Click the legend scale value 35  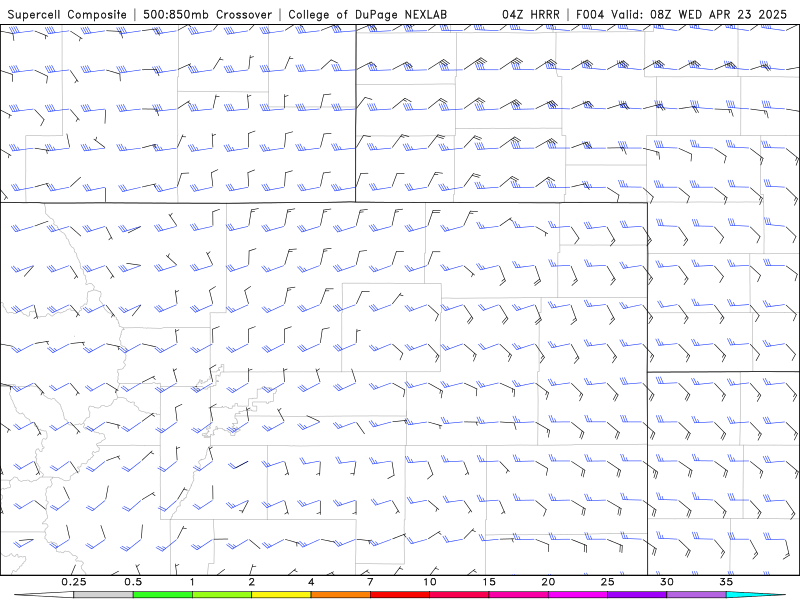pos(726,582)
